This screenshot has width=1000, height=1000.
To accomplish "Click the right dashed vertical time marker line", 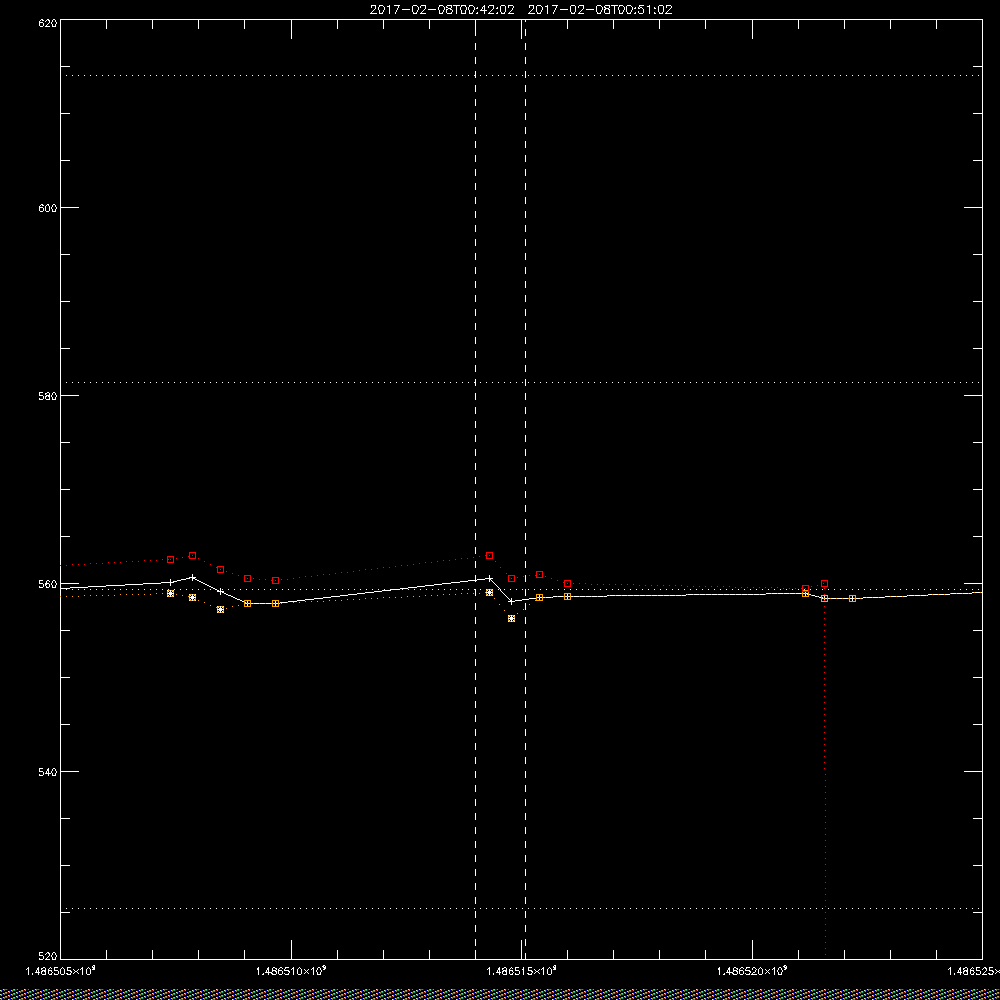I will 526,489.
